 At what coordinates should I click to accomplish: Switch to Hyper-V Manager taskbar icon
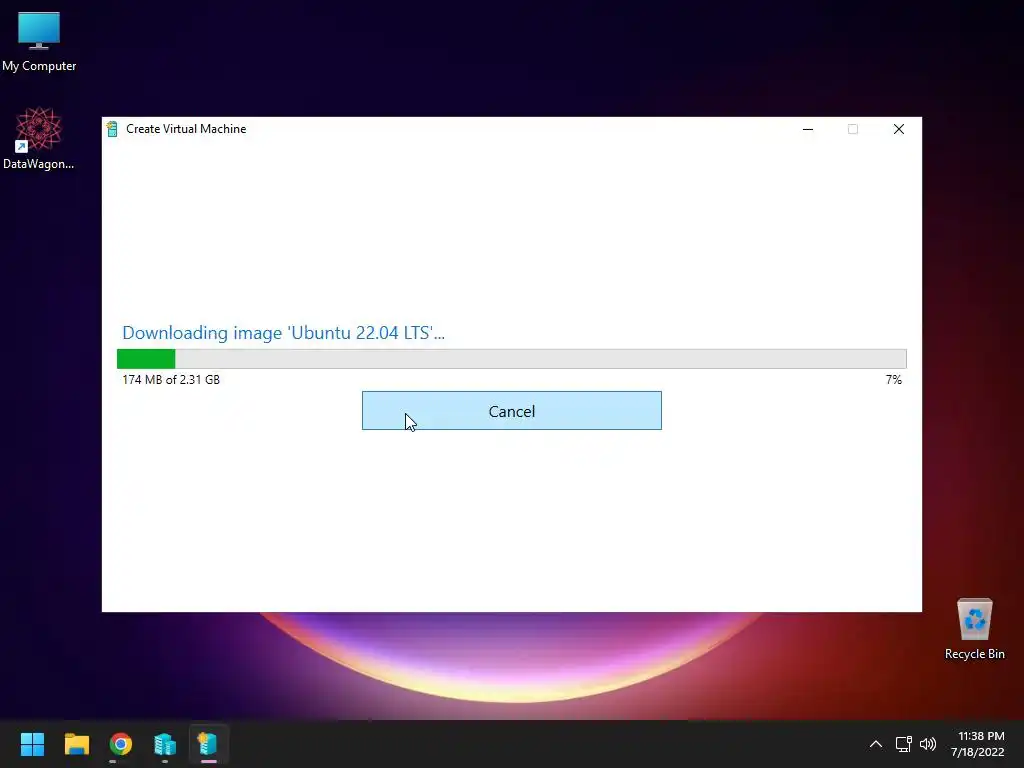165,744
